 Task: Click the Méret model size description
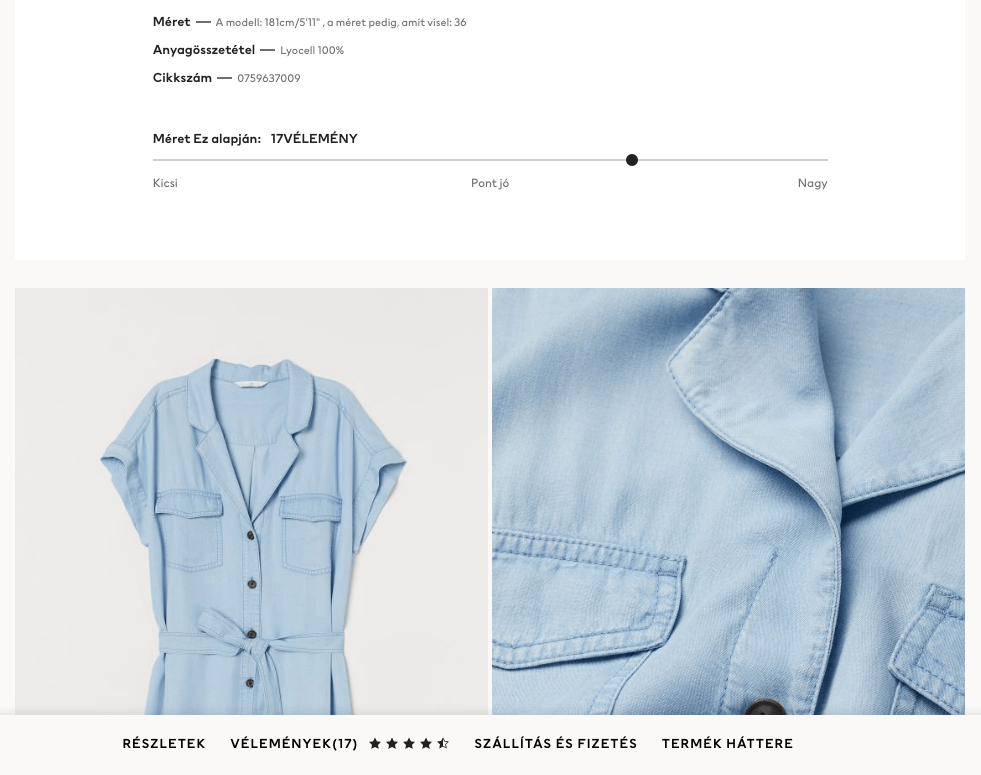[341, 23]
